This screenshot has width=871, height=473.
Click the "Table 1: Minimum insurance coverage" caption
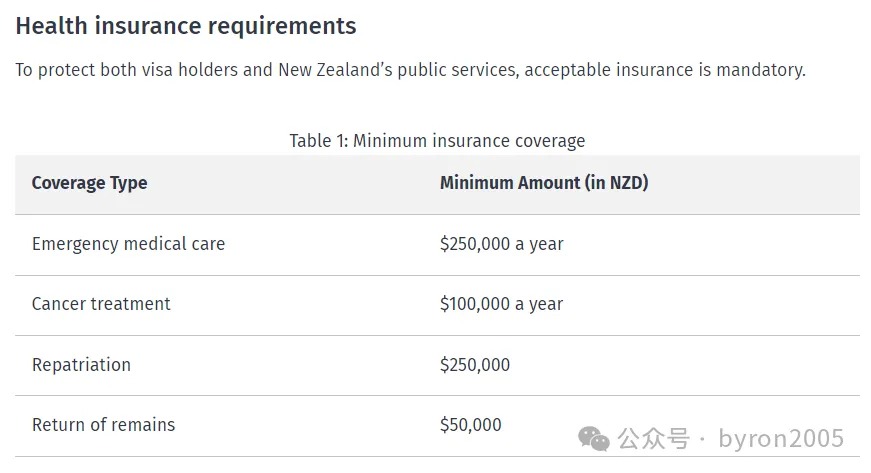(x=437, y=140)
